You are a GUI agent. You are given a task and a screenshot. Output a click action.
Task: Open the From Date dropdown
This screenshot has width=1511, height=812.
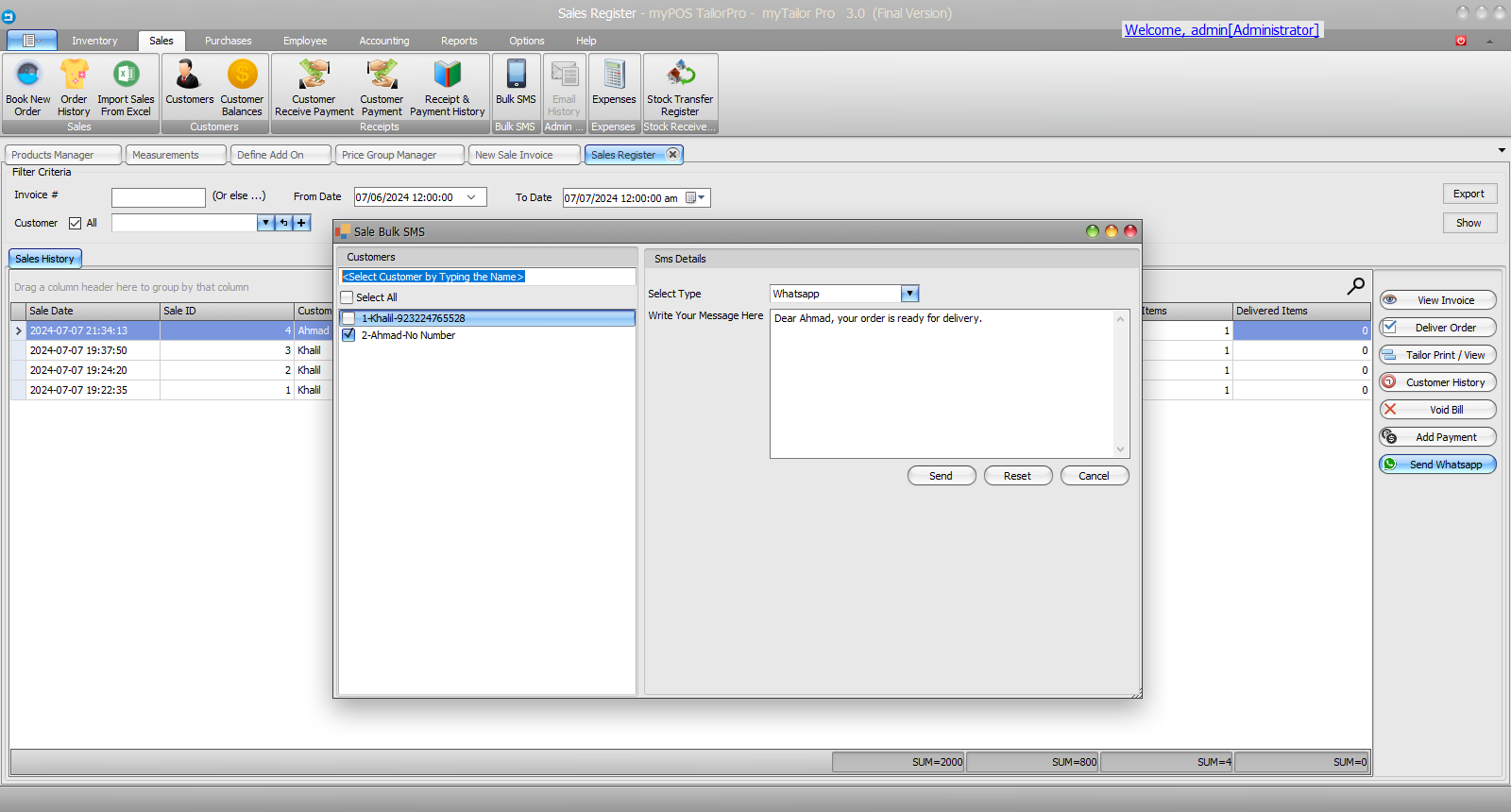coord(471,197)
